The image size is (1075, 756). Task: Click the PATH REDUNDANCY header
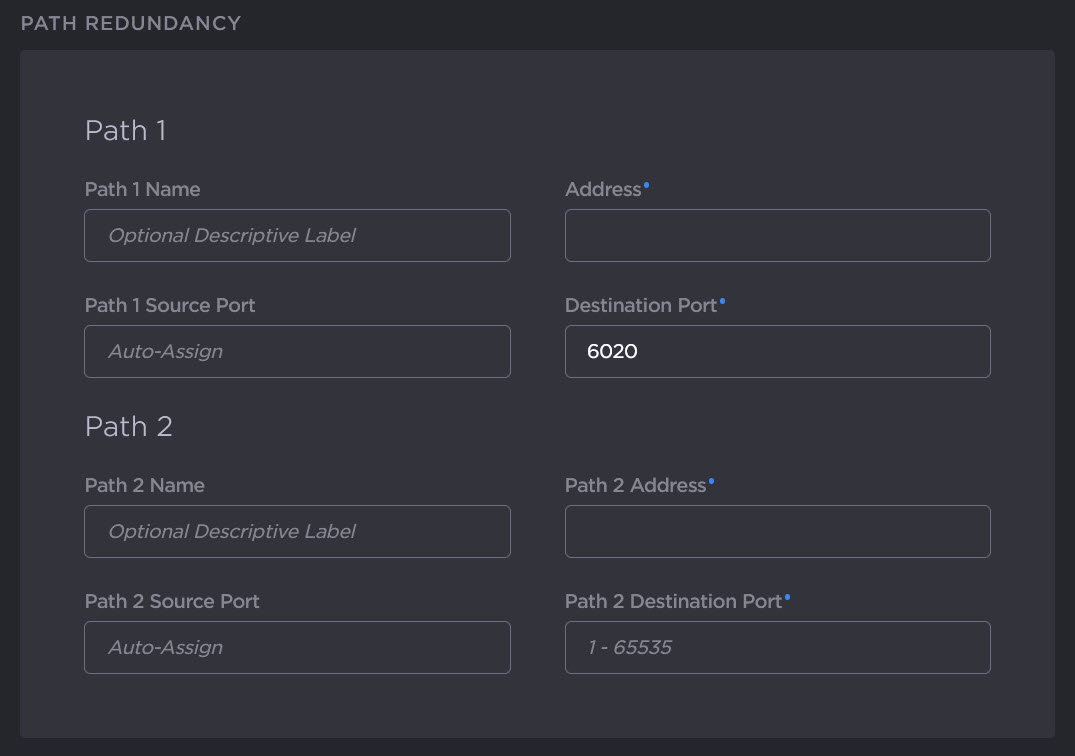click(130, 23)
